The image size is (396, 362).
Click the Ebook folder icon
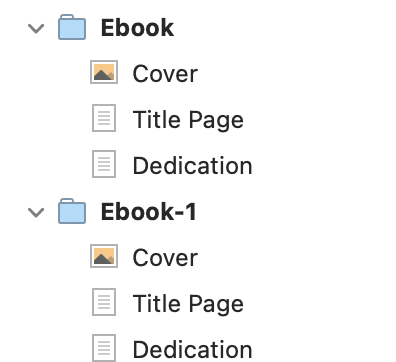coord(72,27)
